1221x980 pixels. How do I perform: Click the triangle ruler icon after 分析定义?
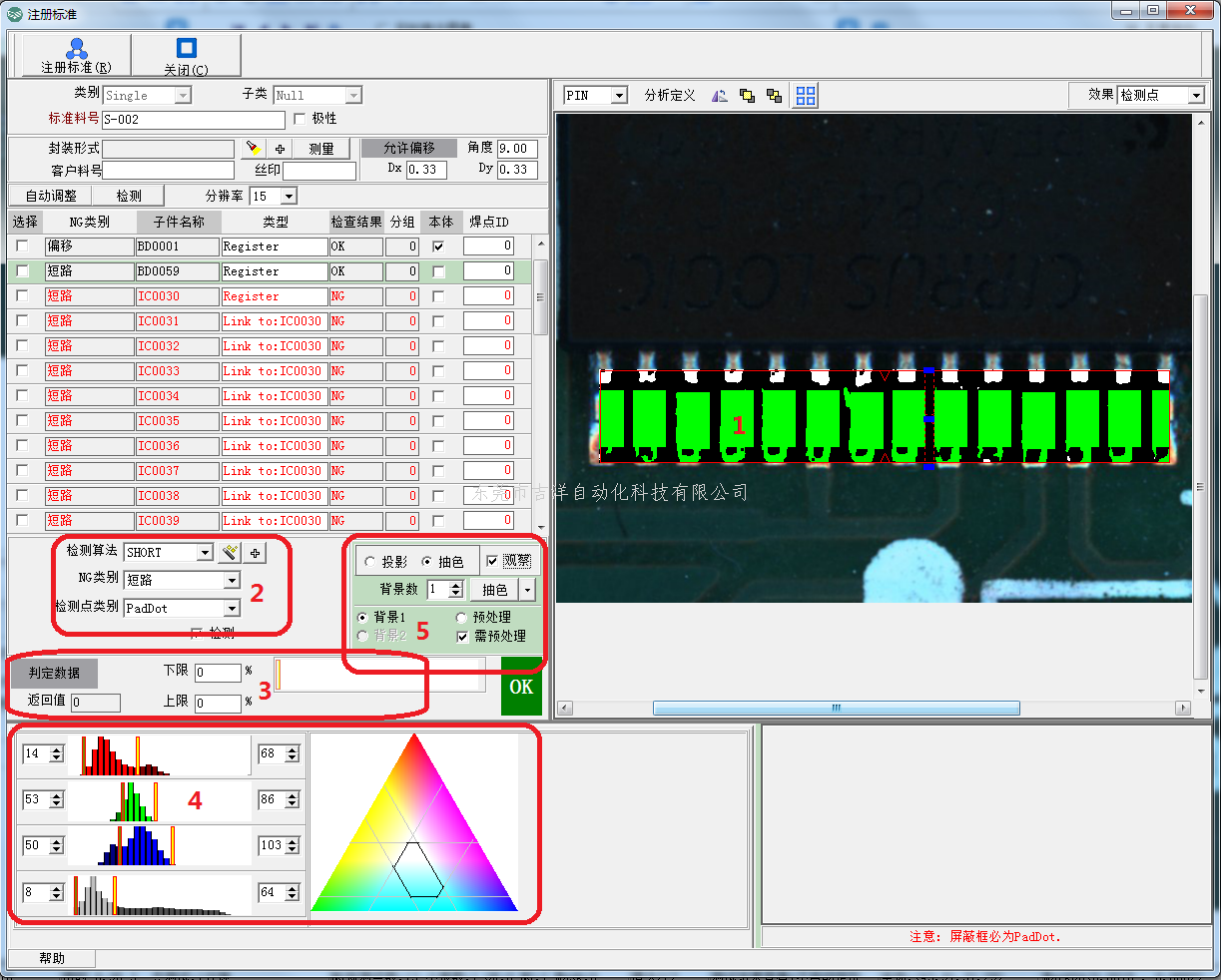point(719,96)
